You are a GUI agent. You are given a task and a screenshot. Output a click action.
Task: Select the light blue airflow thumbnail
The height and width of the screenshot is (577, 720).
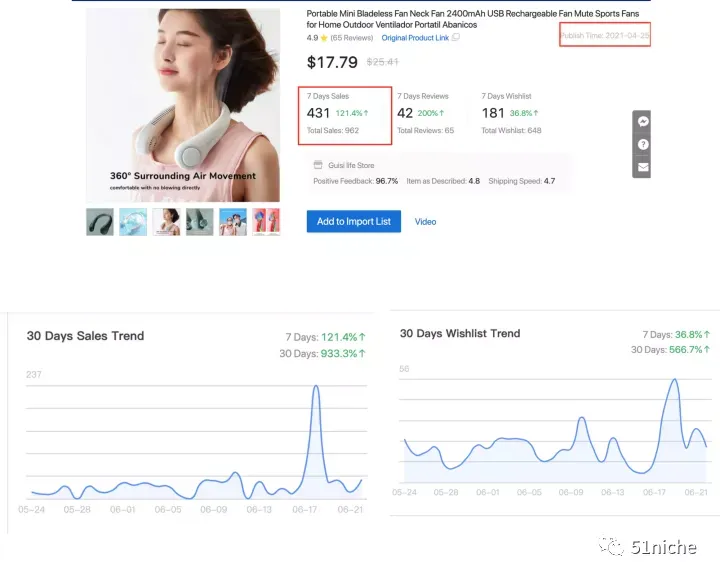[133, 222]
